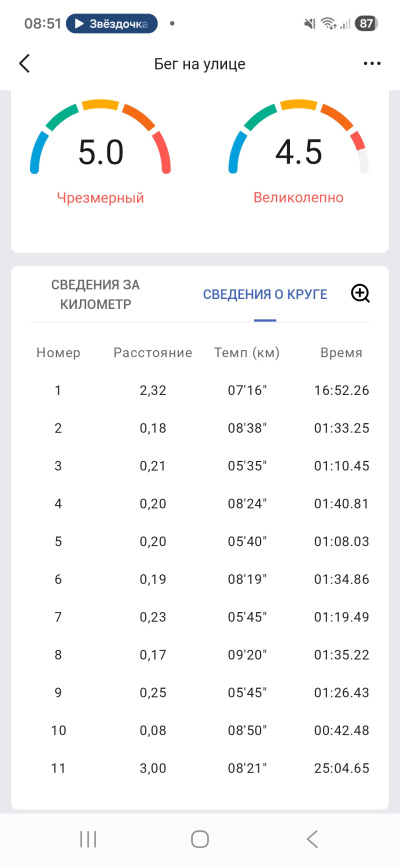400x867 pixels.
Task: Tap the Темп (км) column header
Action: click(x=247, y=353)
